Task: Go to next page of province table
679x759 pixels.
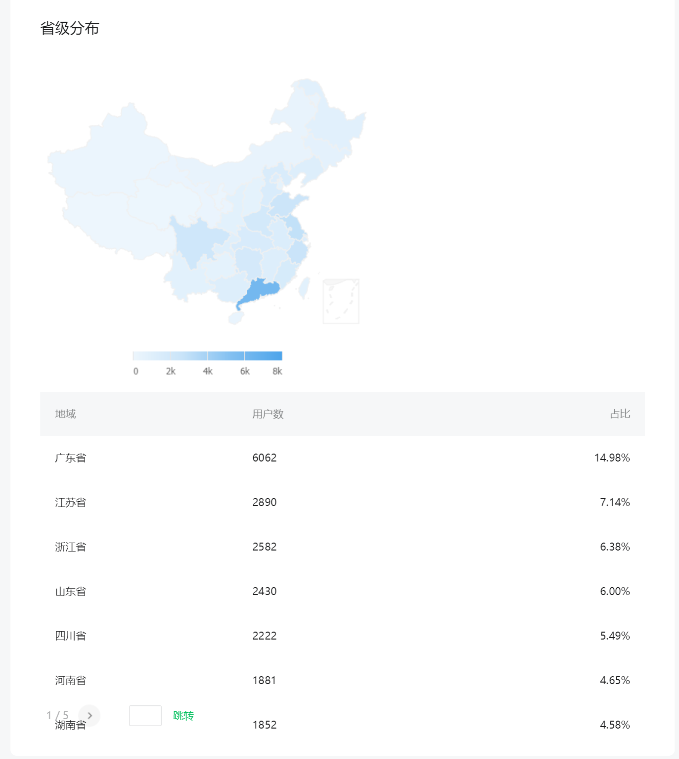Action: click(x=90, y=715)
